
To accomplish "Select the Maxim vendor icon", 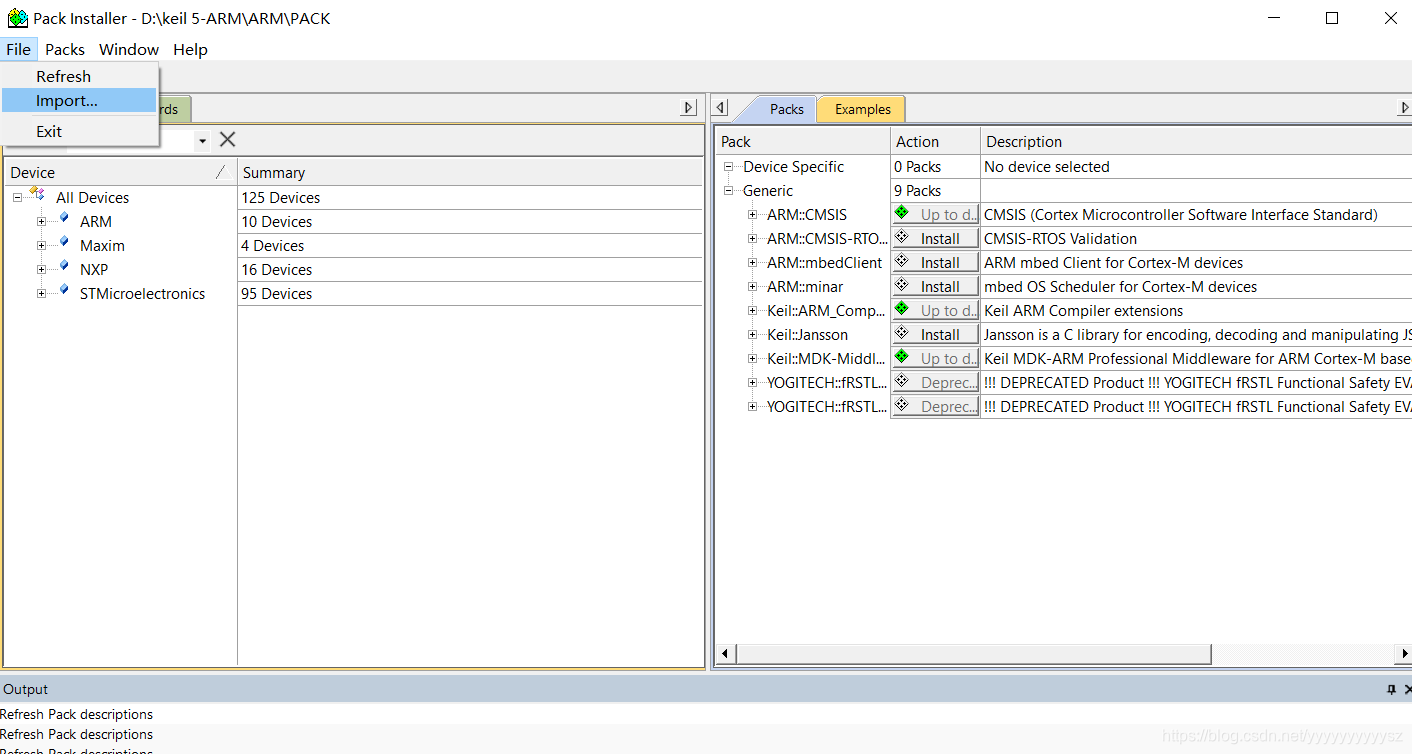I will click(64, 242).
